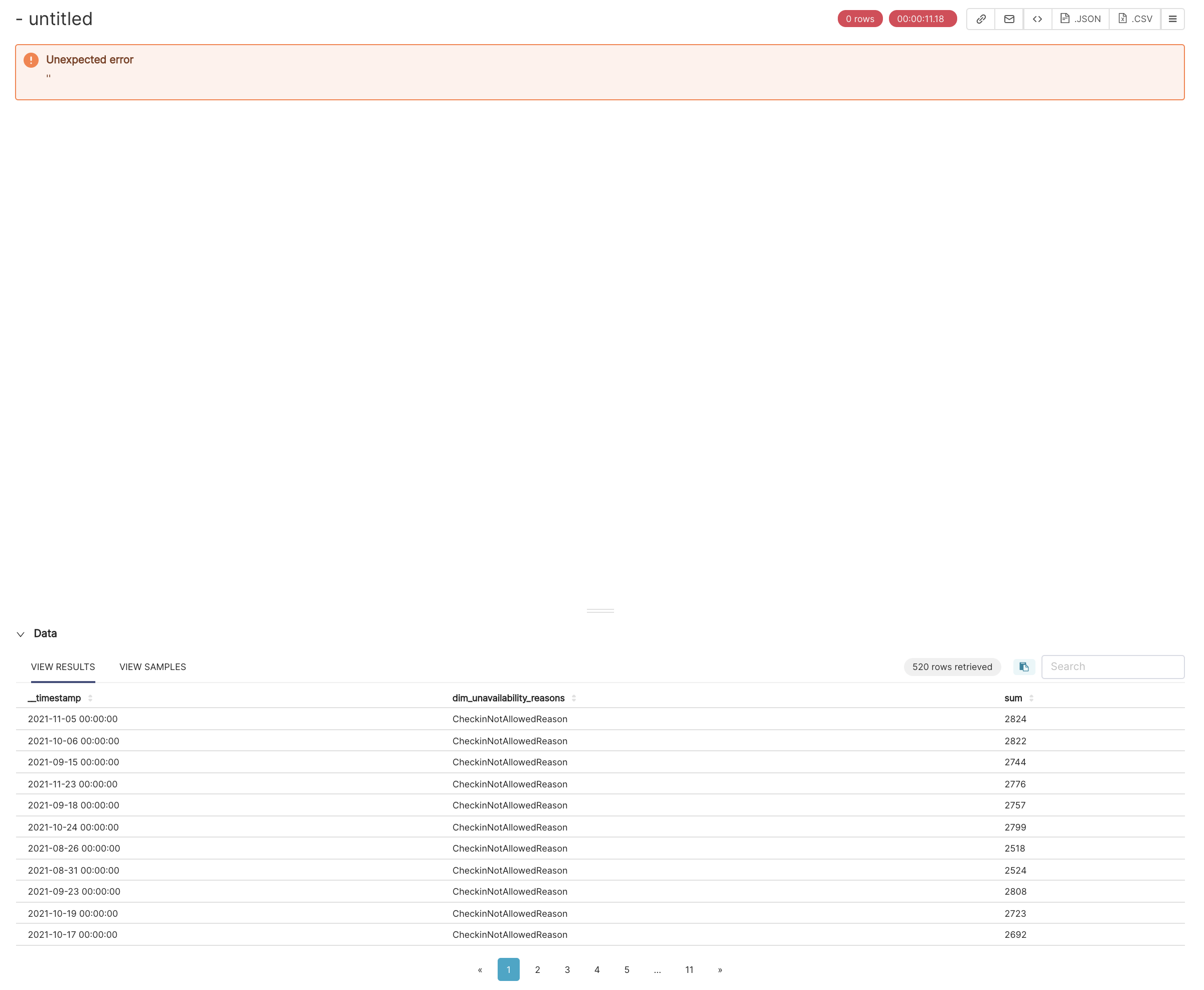Viewport: 1204px width, 990px height.
Task: Click the query duration timer badge
Action: pos(922,18)
